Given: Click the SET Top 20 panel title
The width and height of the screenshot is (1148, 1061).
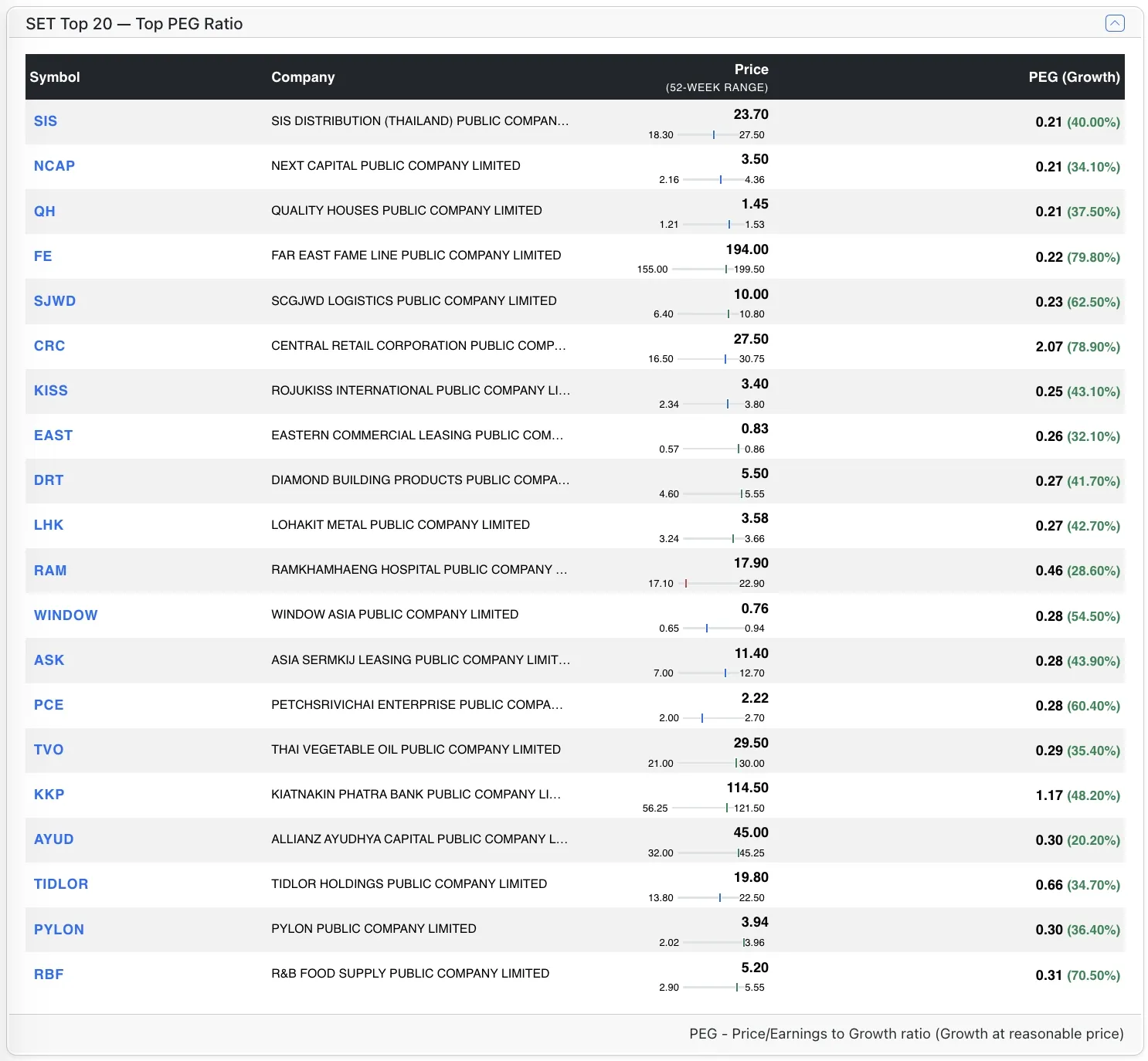Looking at the screenshot, I should point(134,24).
